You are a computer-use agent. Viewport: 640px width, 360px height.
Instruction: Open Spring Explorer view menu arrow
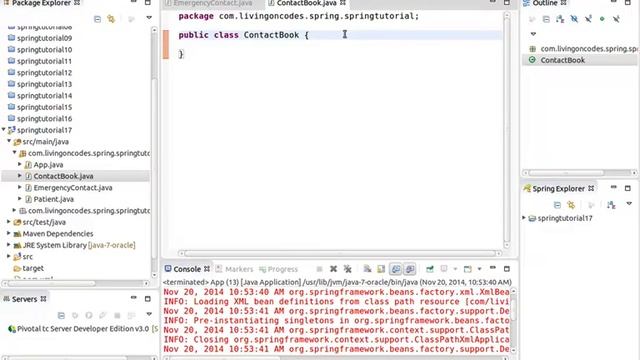[629, 204]
